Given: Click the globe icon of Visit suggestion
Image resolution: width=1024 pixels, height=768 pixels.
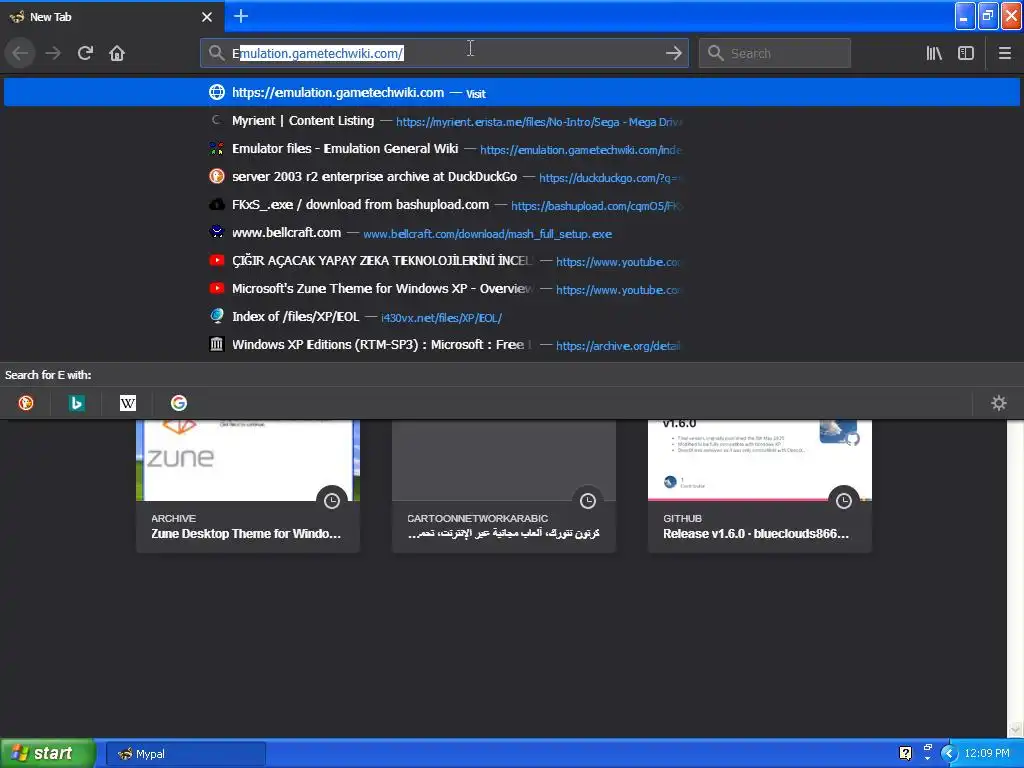Looking at the screenshot, I should point(217,92).
